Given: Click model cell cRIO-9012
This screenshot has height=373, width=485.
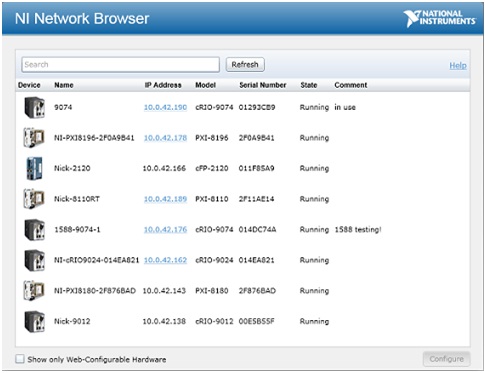Looking at the screenshot, I should click(x=214, y=321).
